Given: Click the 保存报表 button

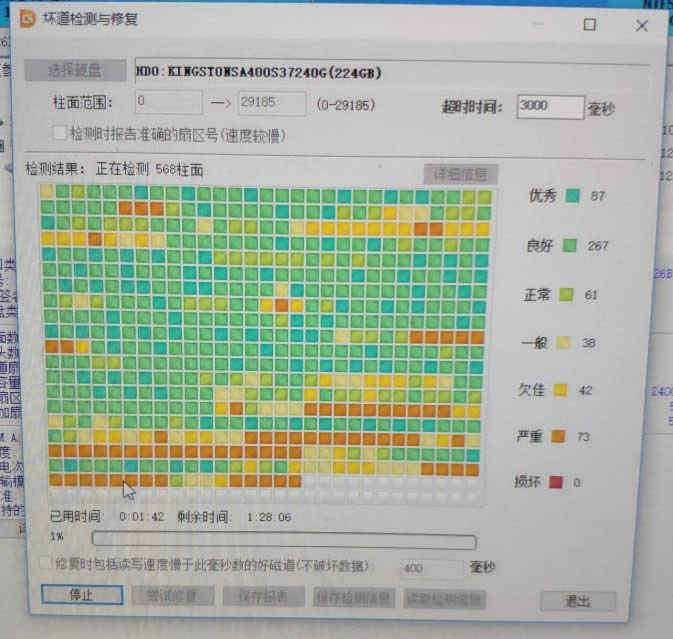Looking at the screenshot, I should point(263,597).
